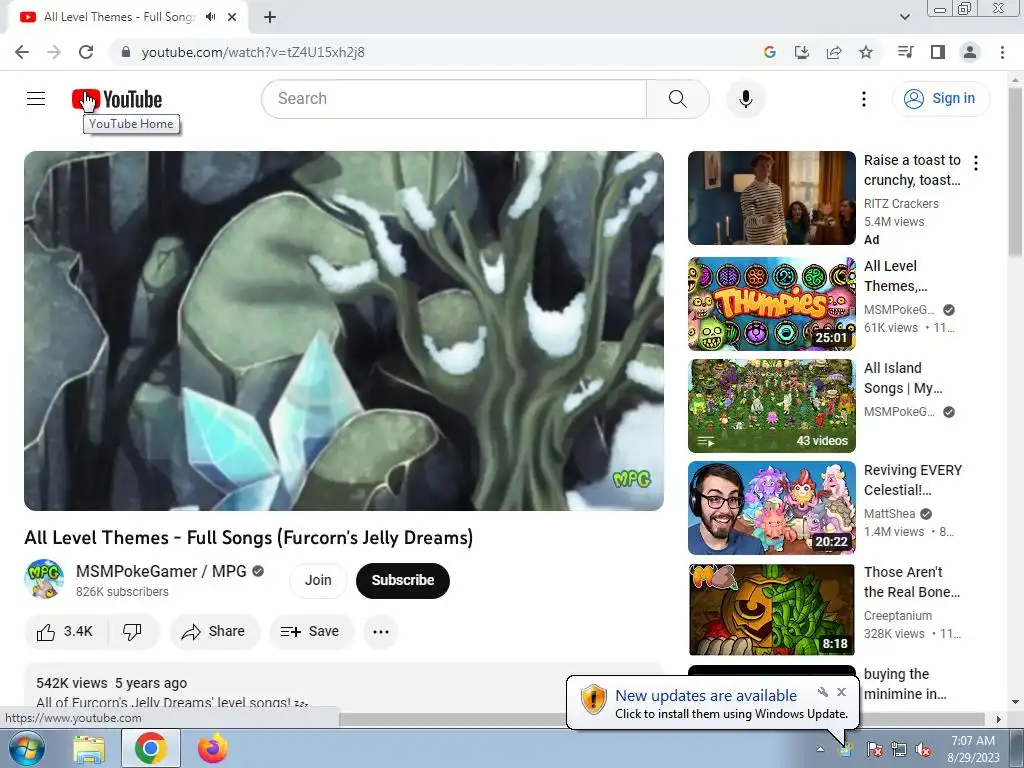
Task: Dislike the video with thumbs down
Action: click(x=133, y=632)
